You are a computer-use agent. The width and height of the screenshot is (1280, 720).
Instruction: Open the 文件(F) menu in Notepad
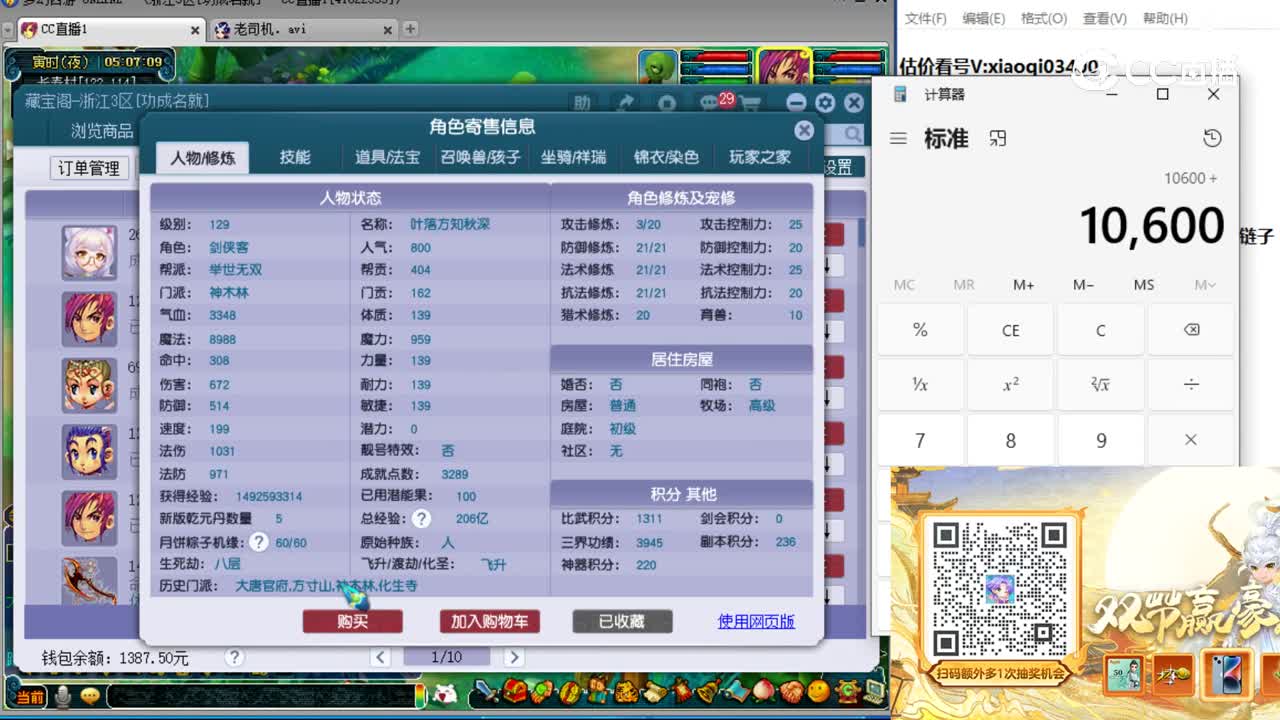[926, 18]
